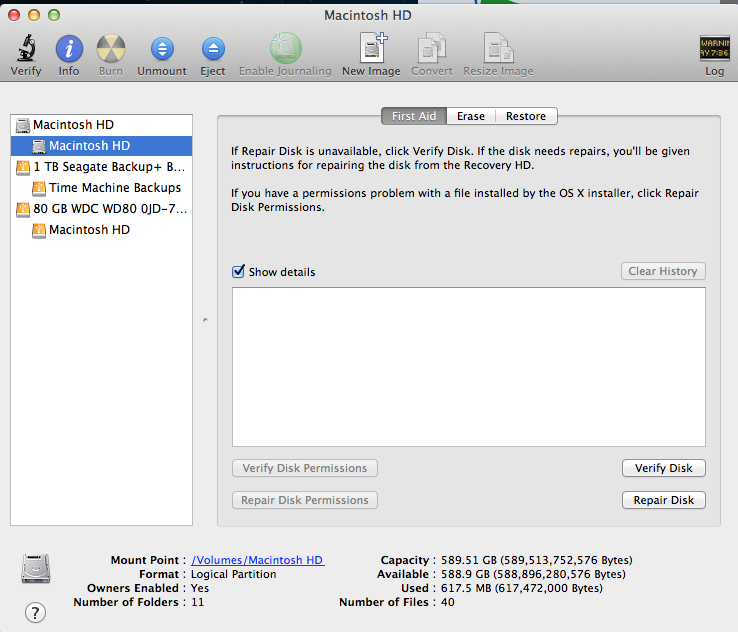Select the 80 GB WDC WD80 drive
Viewport: 738px width, 632px height.
[x=101, y=208]
